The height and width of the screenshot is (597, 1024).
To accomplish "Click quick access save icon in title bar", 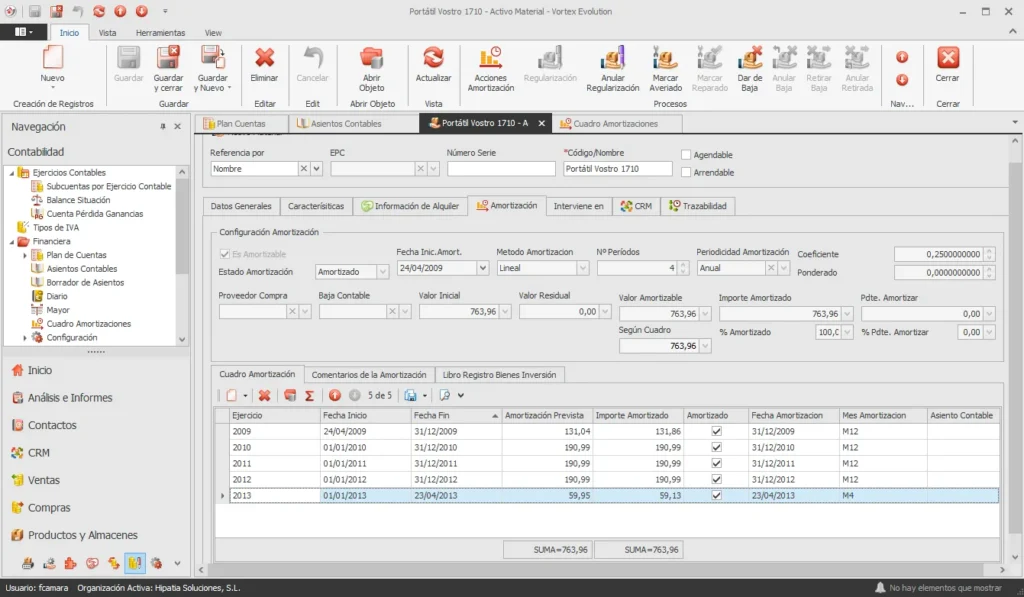I will pos(35,11).
